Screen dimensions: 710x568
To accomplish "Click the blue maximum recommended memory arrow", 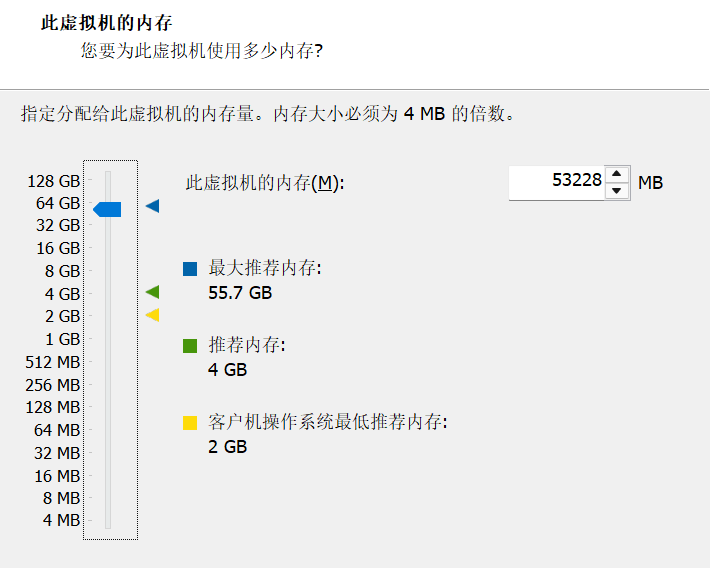I will coord(153,206).
